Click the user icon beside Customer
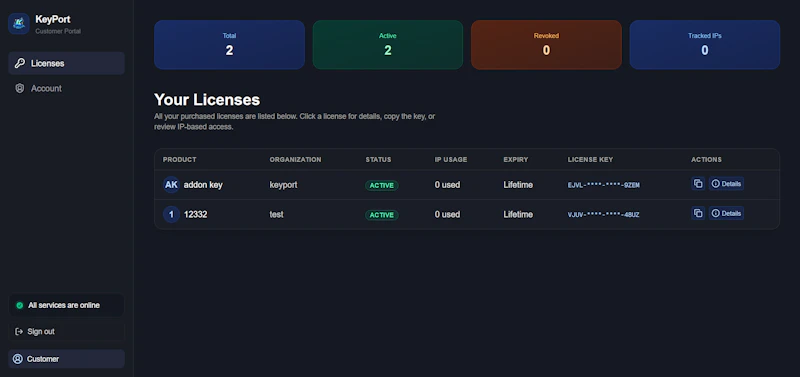Screen dimensions: 800x377 pyautogui.click(x=18, y=359)
